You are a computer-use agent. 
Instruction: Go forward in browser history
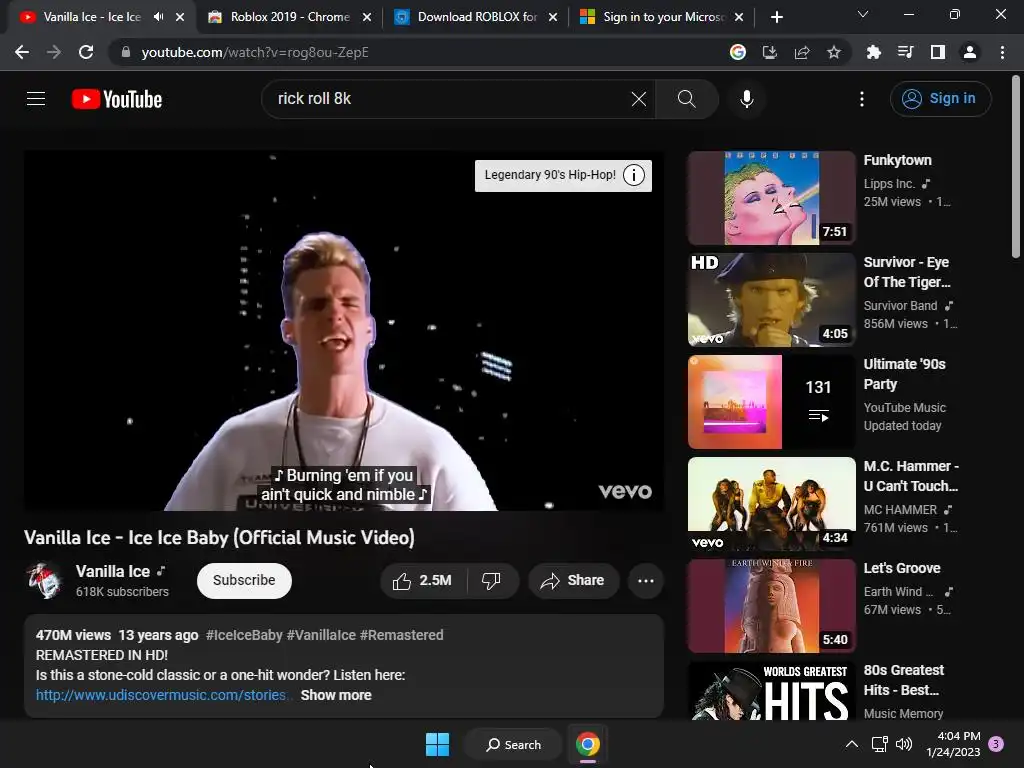point(54,52)
